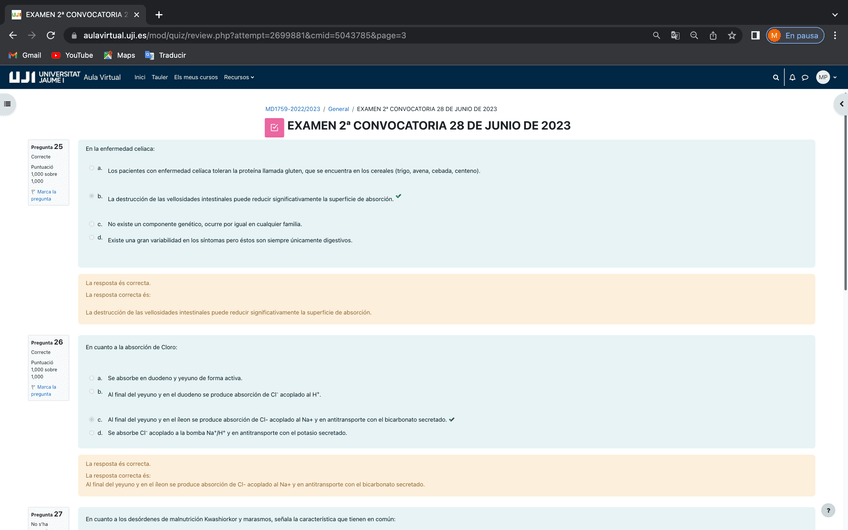This screenshot has height=530, width=848.
Task: Click the help question mark button
Action: click(x=827, y=510)
